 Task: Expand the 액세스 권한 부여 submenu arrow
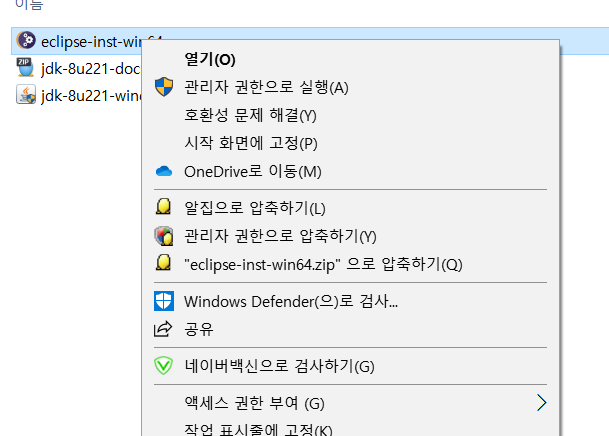click(542, 403)
